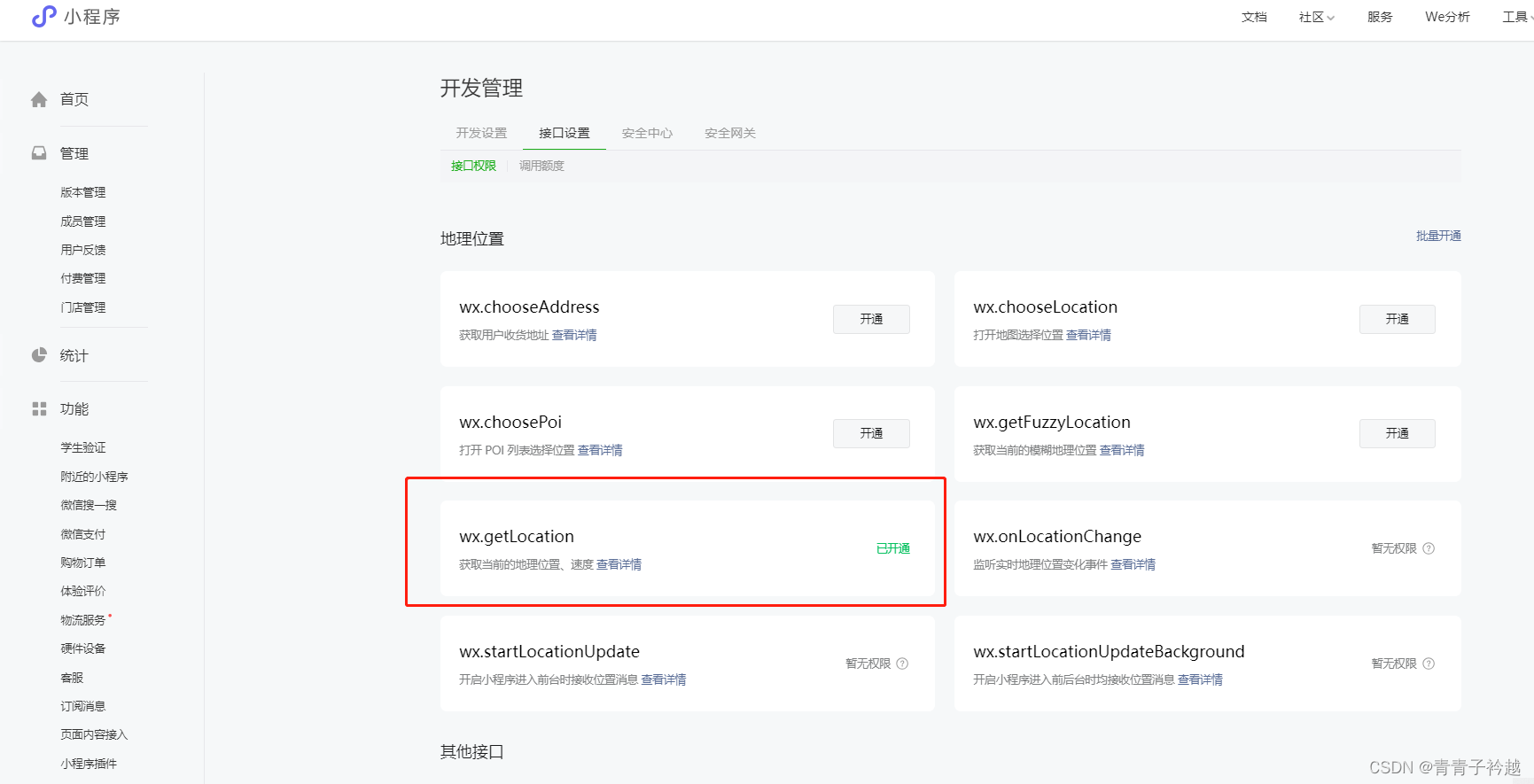Image resolution: width=1534 pixels, height=784 pixels.
Task: Click 批量开通 link
Action: (x=1438, y=236)
